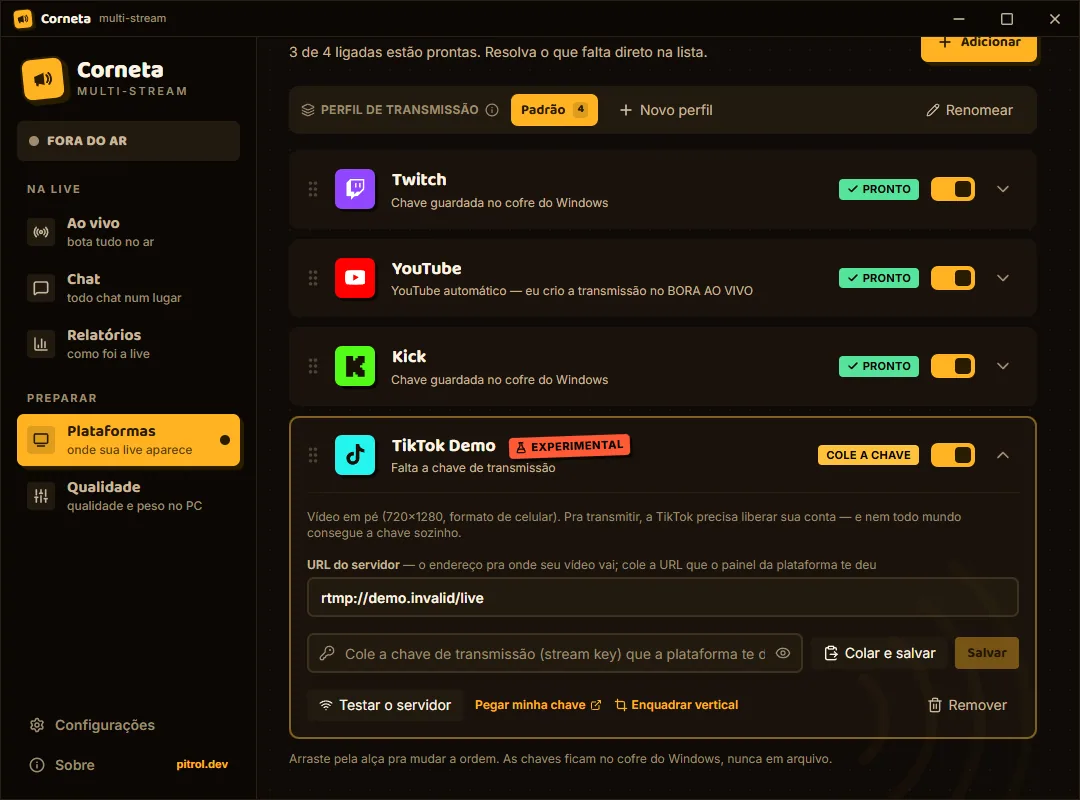Screen dimensions: 1080x800
Task: Open the Chat section
Action: point(128,288)
